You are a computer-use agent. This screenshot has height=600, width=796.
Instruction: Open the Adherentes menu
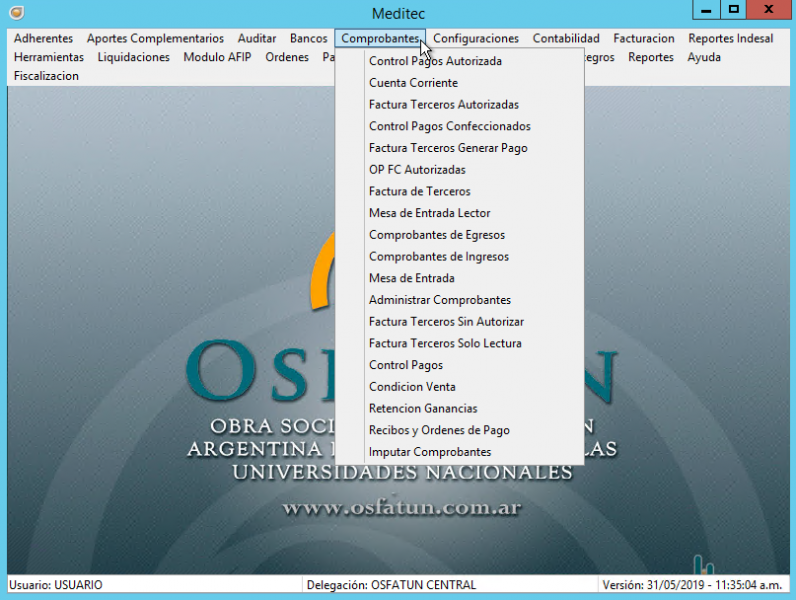click(x=43, y=39)
